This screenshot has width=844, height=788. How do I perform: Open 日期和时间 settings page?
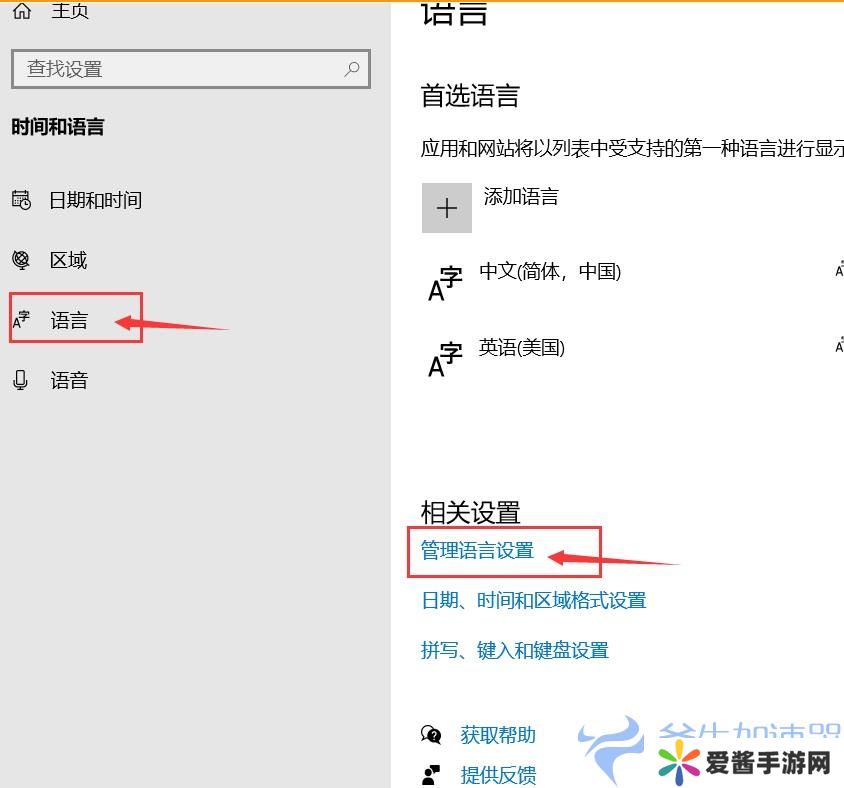[x=95, y=200]
